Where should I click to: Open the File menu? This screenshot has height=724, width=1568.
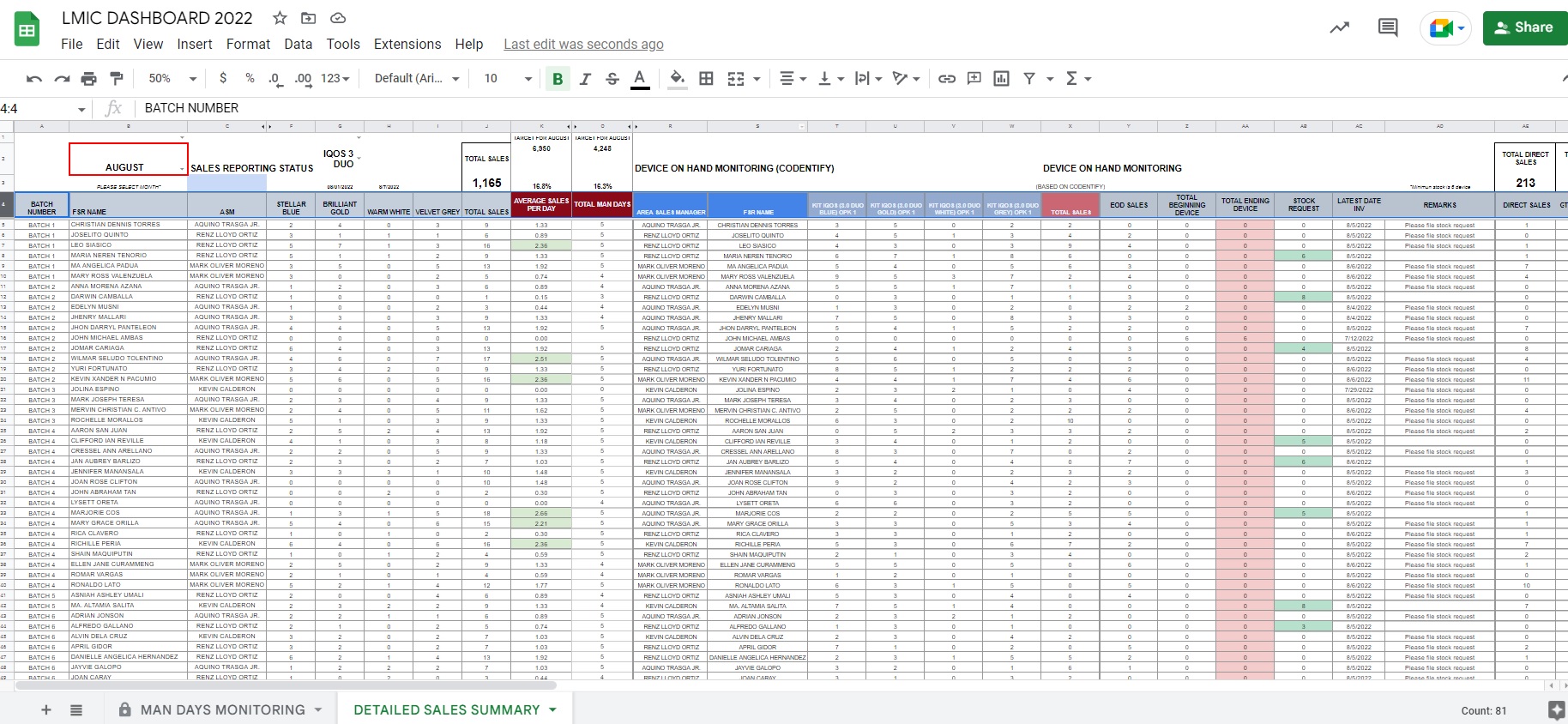(x=72, y=44)
